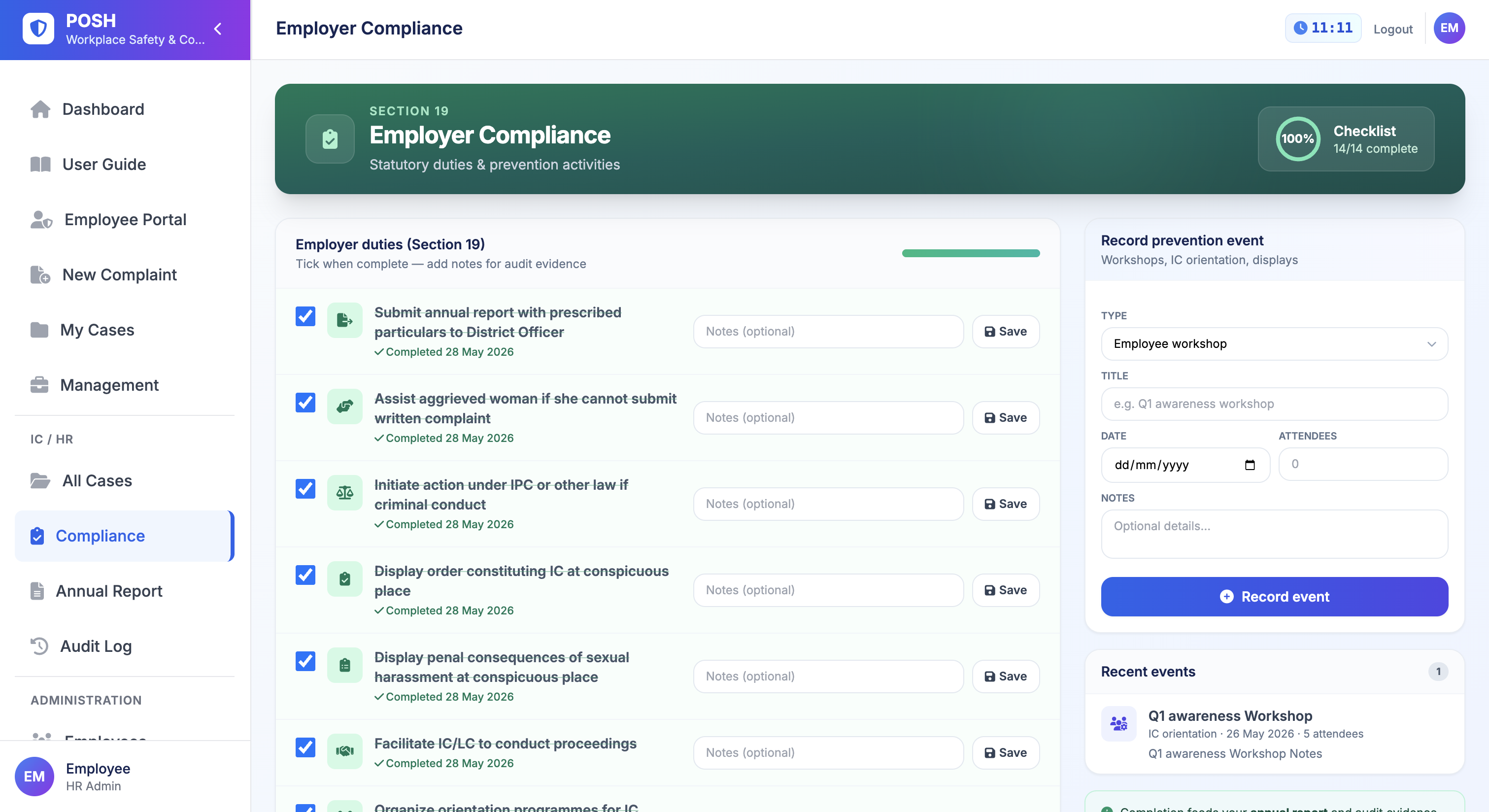Save the Display penal consequences duty
The image size is (1489, 812).
[x=1005, y=676]
